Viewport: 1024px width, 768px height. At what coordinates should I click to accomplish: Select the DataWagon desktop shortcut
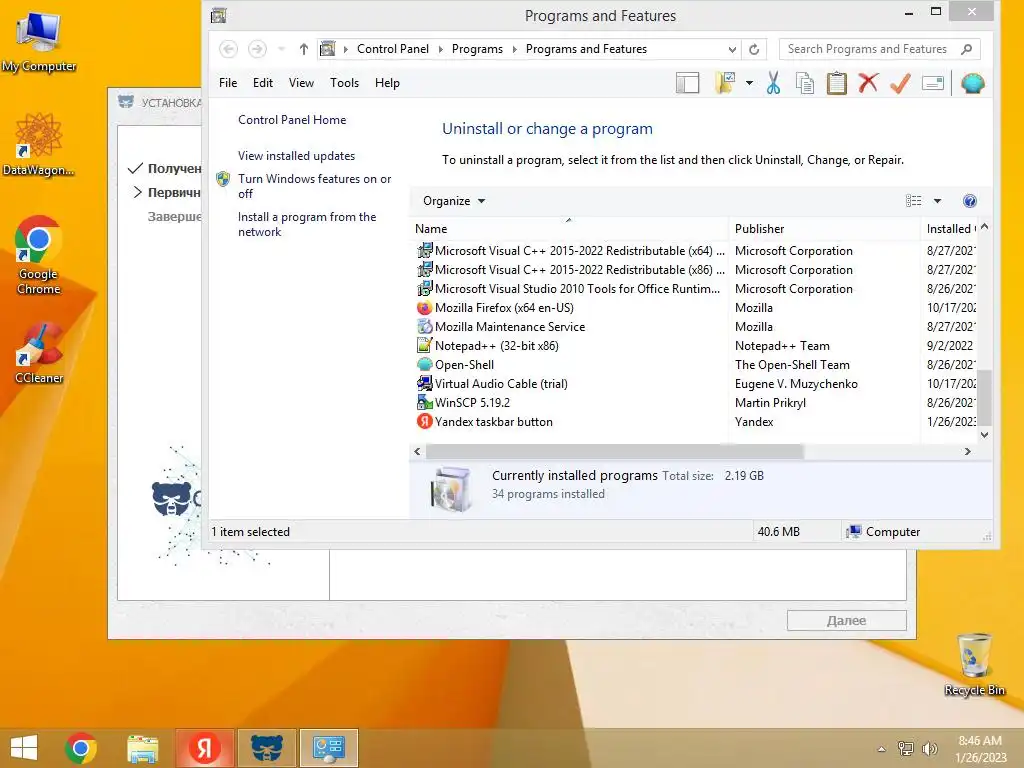pyautogui.click(x=39, y=144)
